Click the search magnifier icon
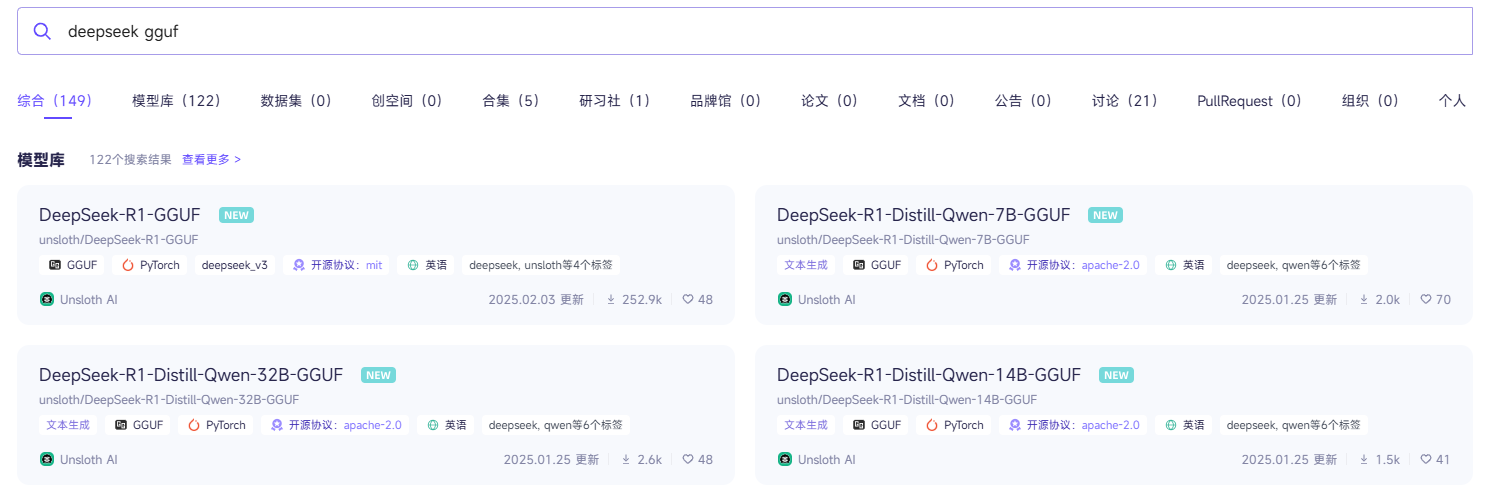The image size is (1495, 497). pos(42,31)
